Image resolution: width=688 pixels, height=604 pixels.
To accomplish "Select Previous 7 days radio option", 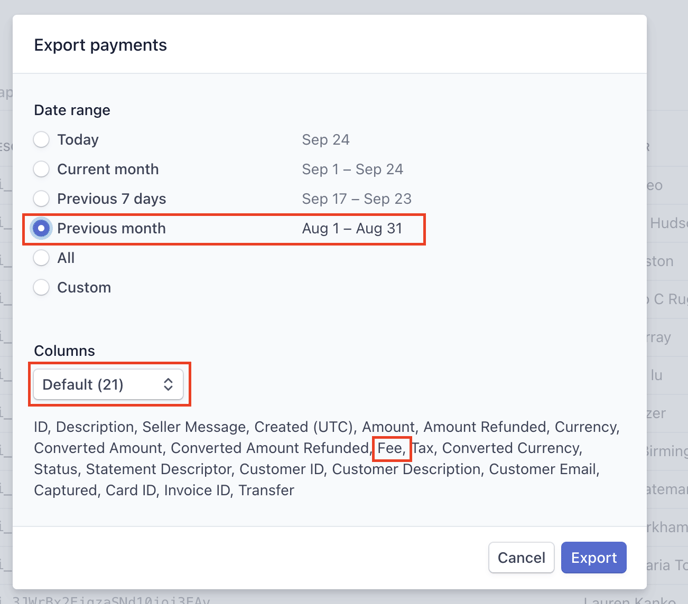I will click(x=41, y=199).
